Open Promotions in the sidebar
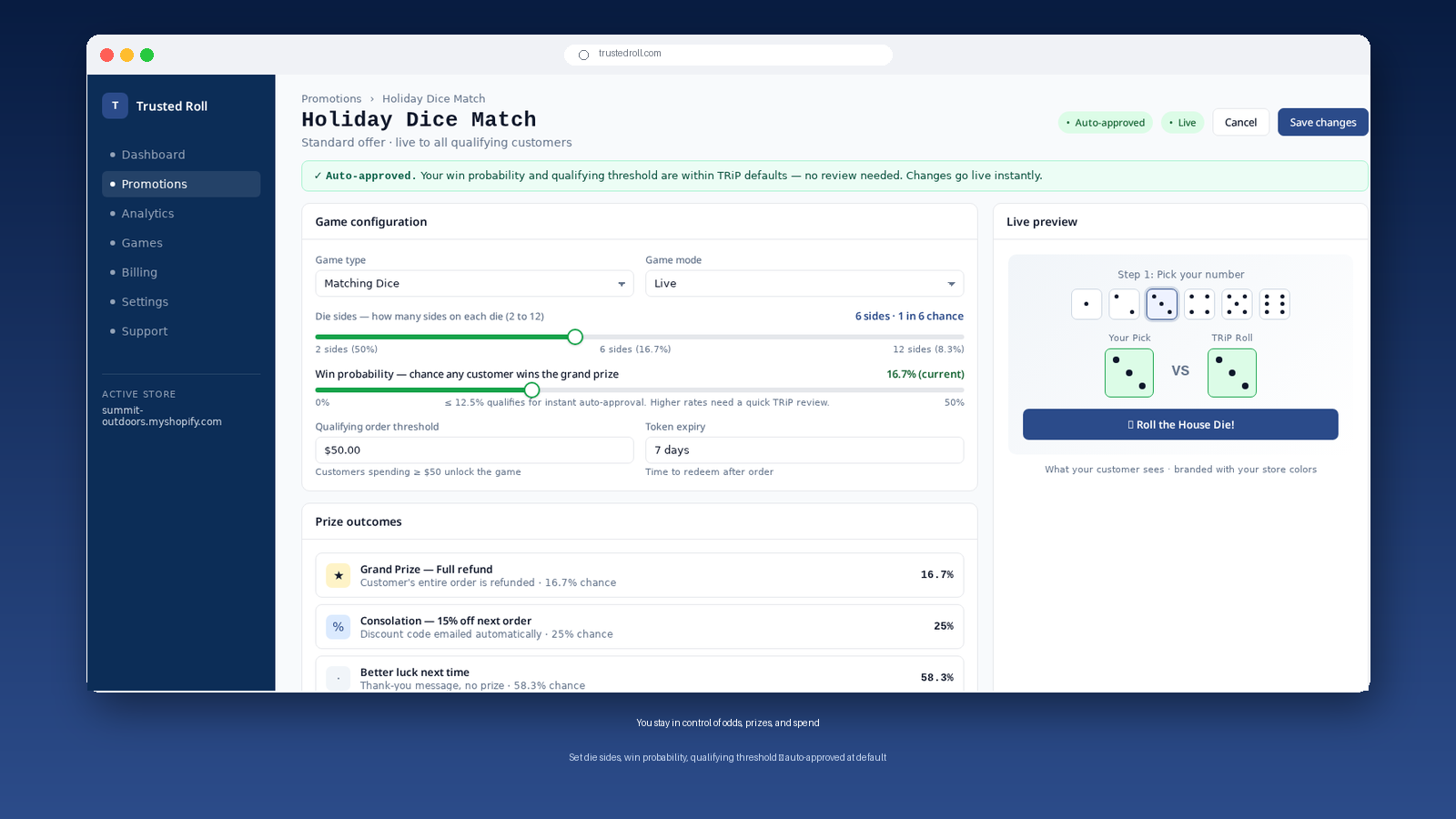This screenshot has width=1456, height=819. point(181,184)
